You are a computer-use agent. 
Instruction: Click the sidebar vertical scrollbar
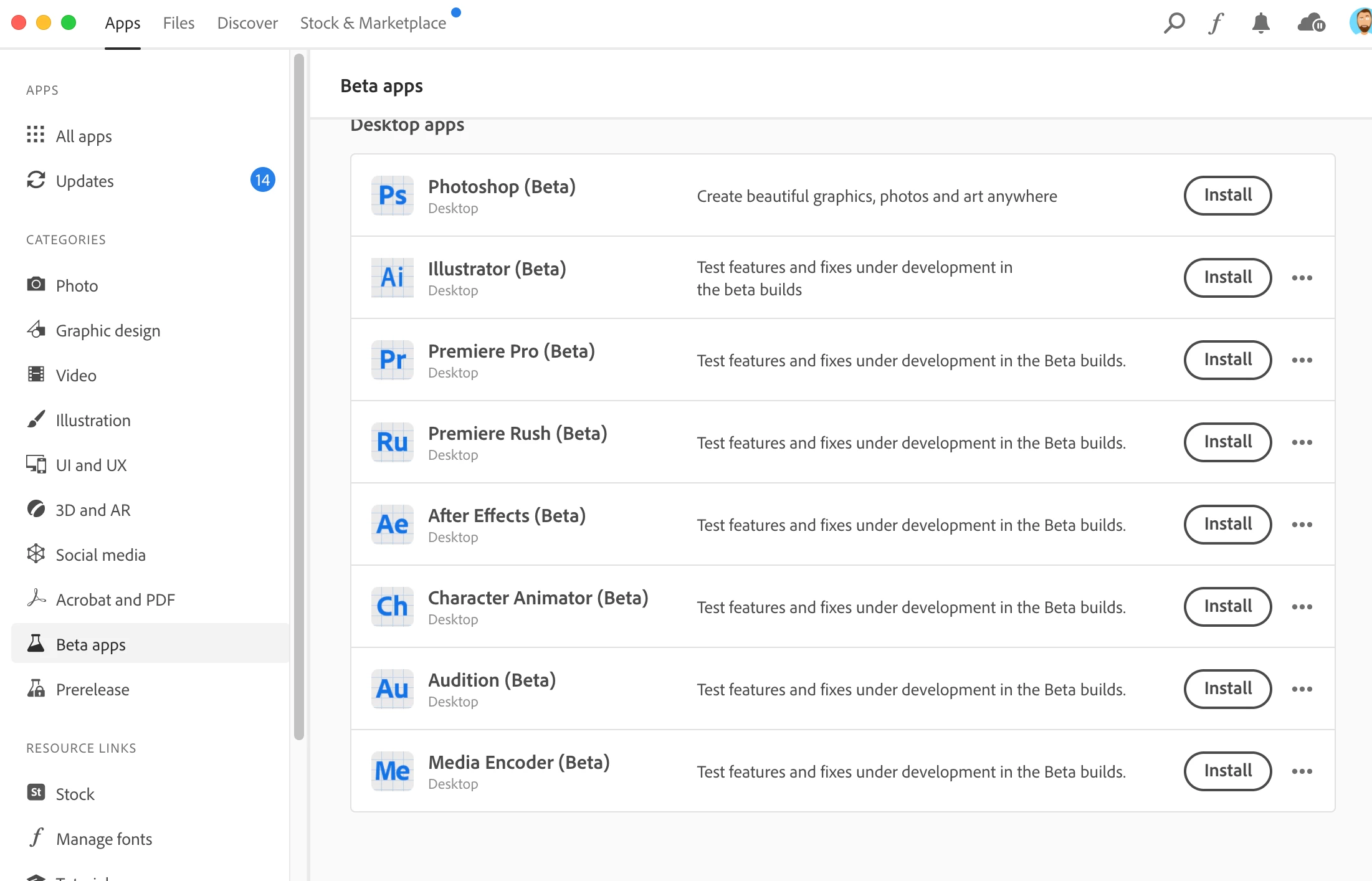click(x=299, y=396)
